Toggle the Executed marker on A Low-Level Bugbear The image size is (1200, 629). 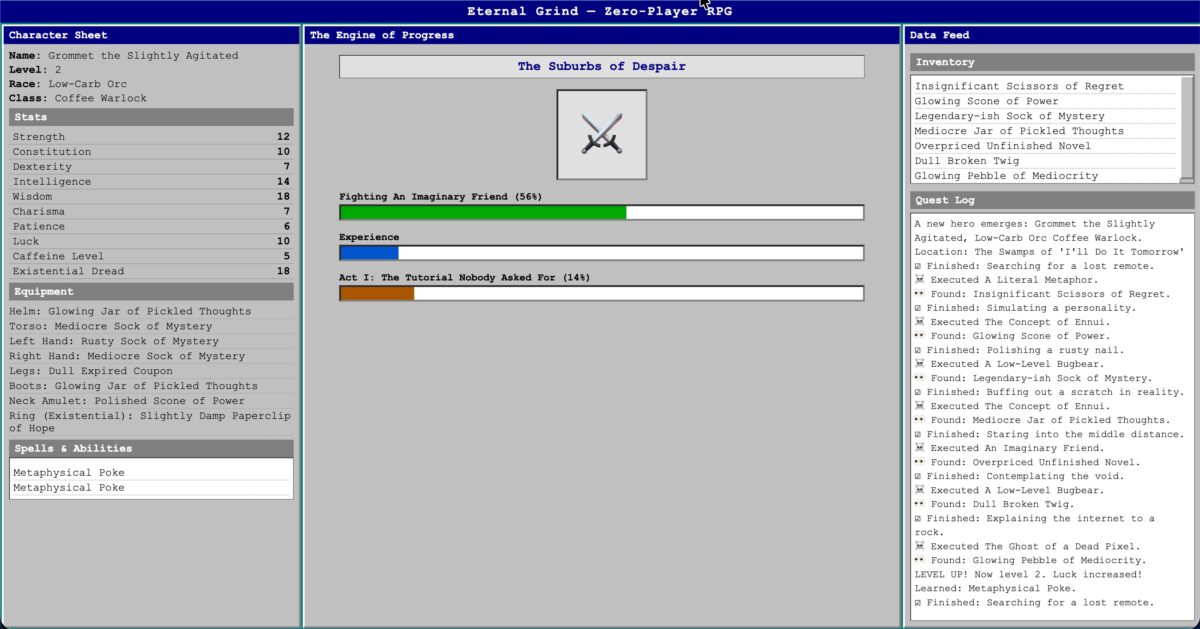click(917, 364)
